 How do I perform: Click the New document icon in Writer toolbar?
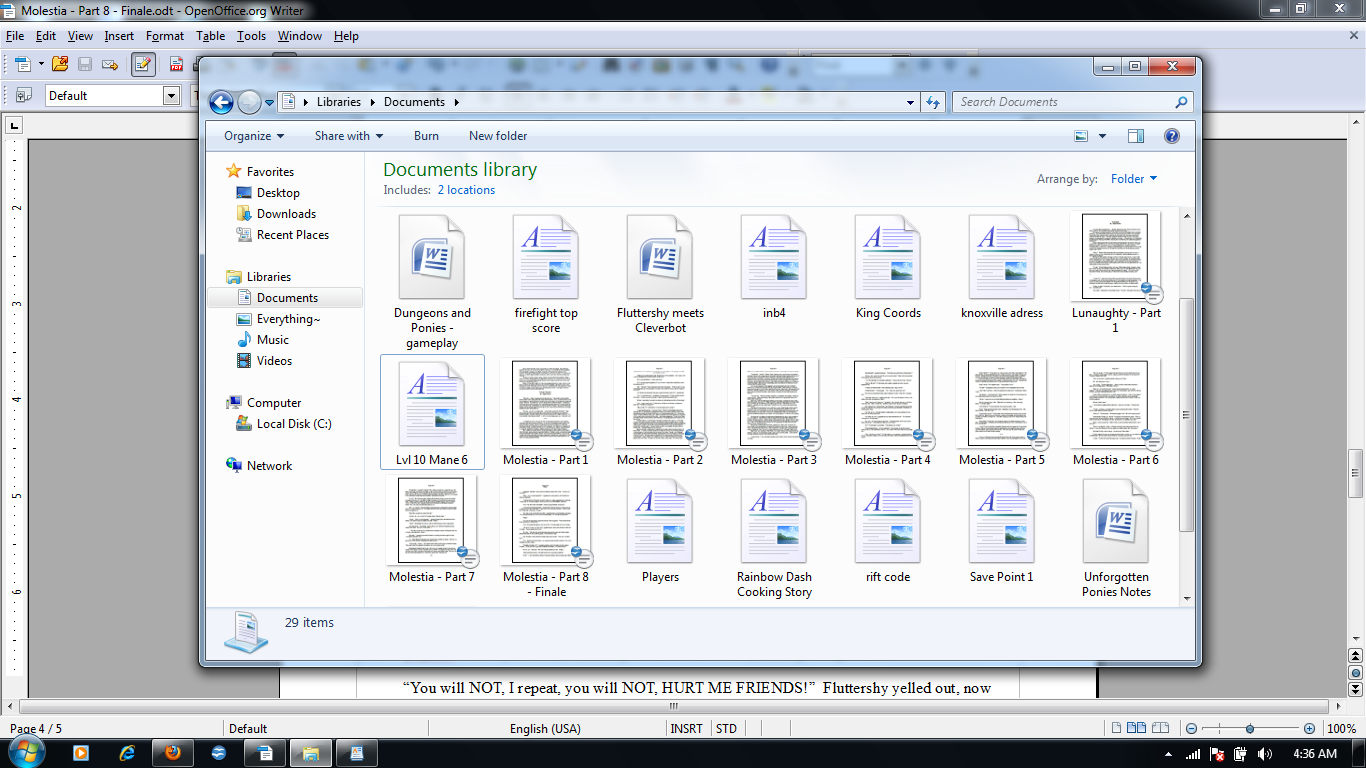point(23,65)
